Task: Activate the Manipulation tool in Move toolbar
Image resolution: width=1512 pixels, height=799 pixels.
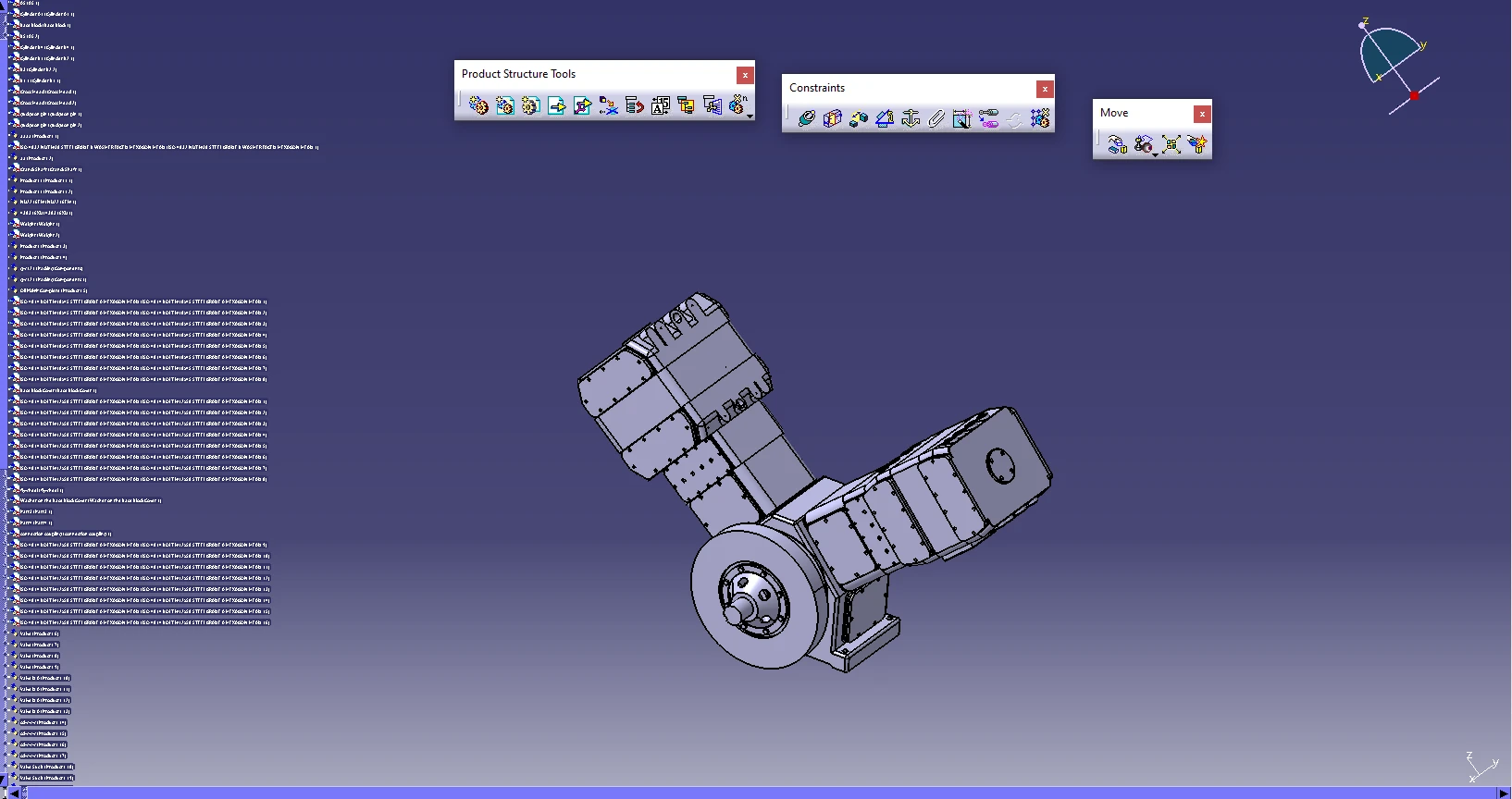Action: (x=1118, y=144)
